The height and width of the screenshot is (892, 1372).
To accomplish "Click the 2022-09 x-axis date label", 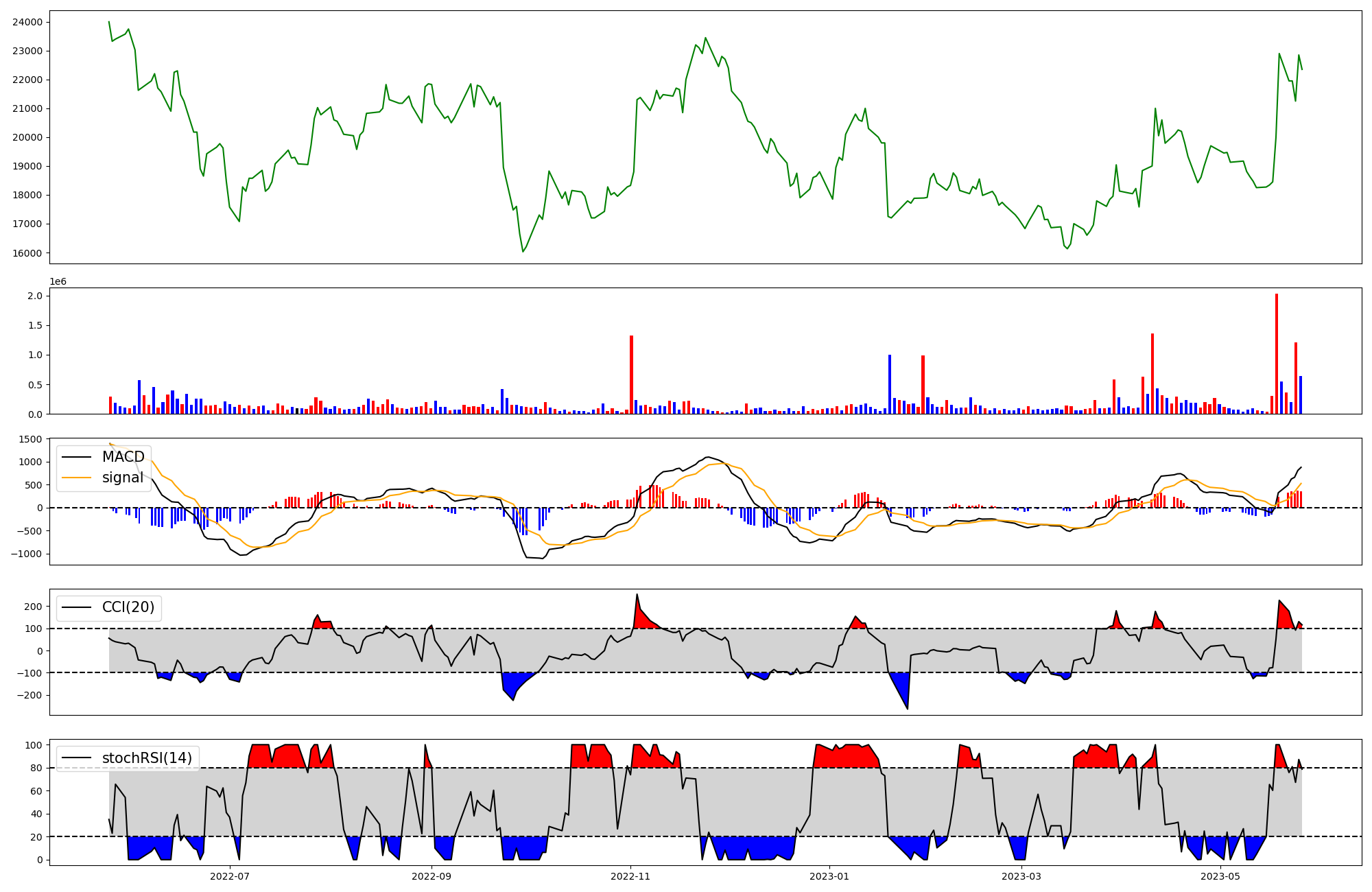I will coord(431,876).
